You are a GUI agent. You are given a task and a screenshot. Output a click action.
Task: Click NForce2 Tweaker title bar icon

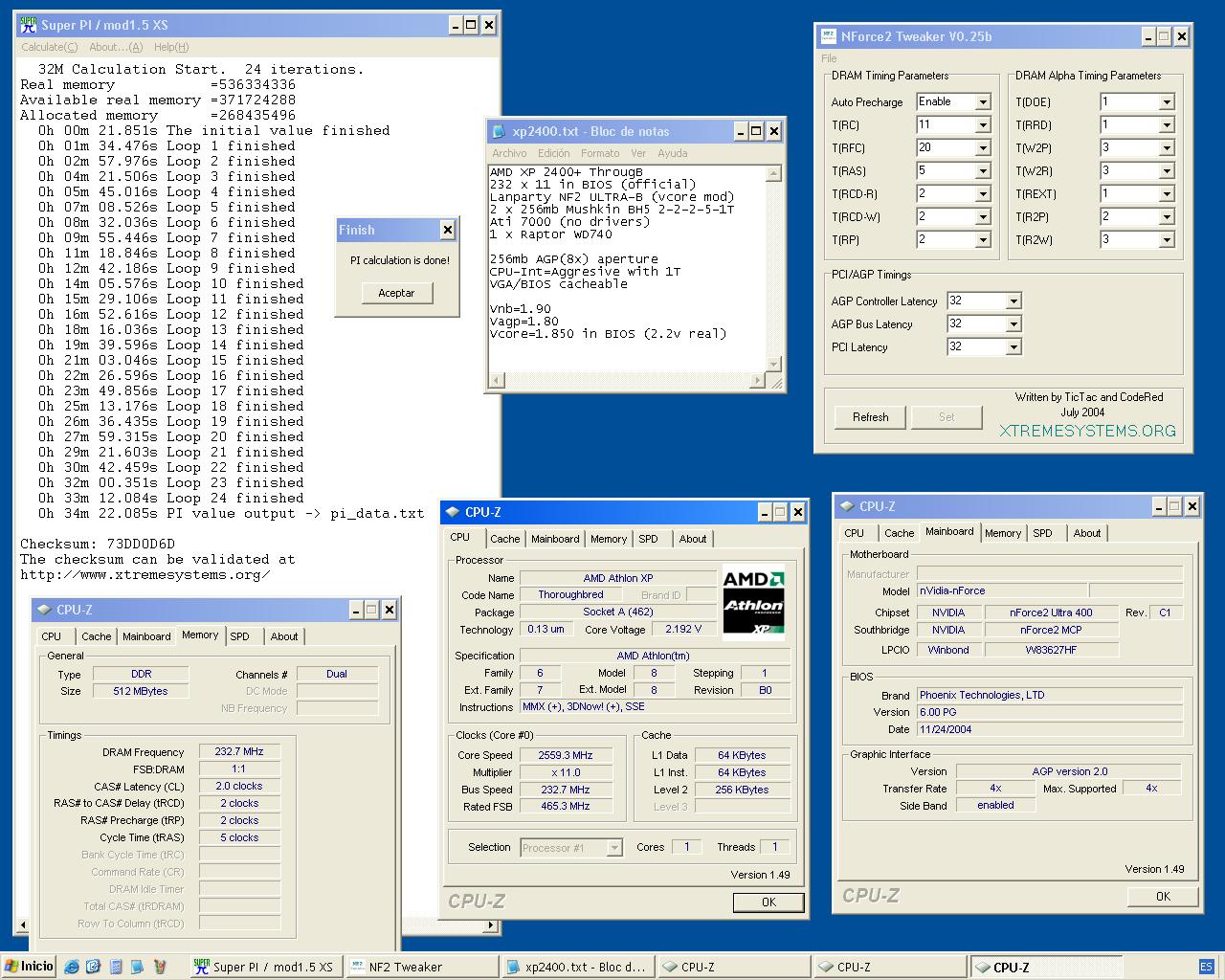pos(828,36)
